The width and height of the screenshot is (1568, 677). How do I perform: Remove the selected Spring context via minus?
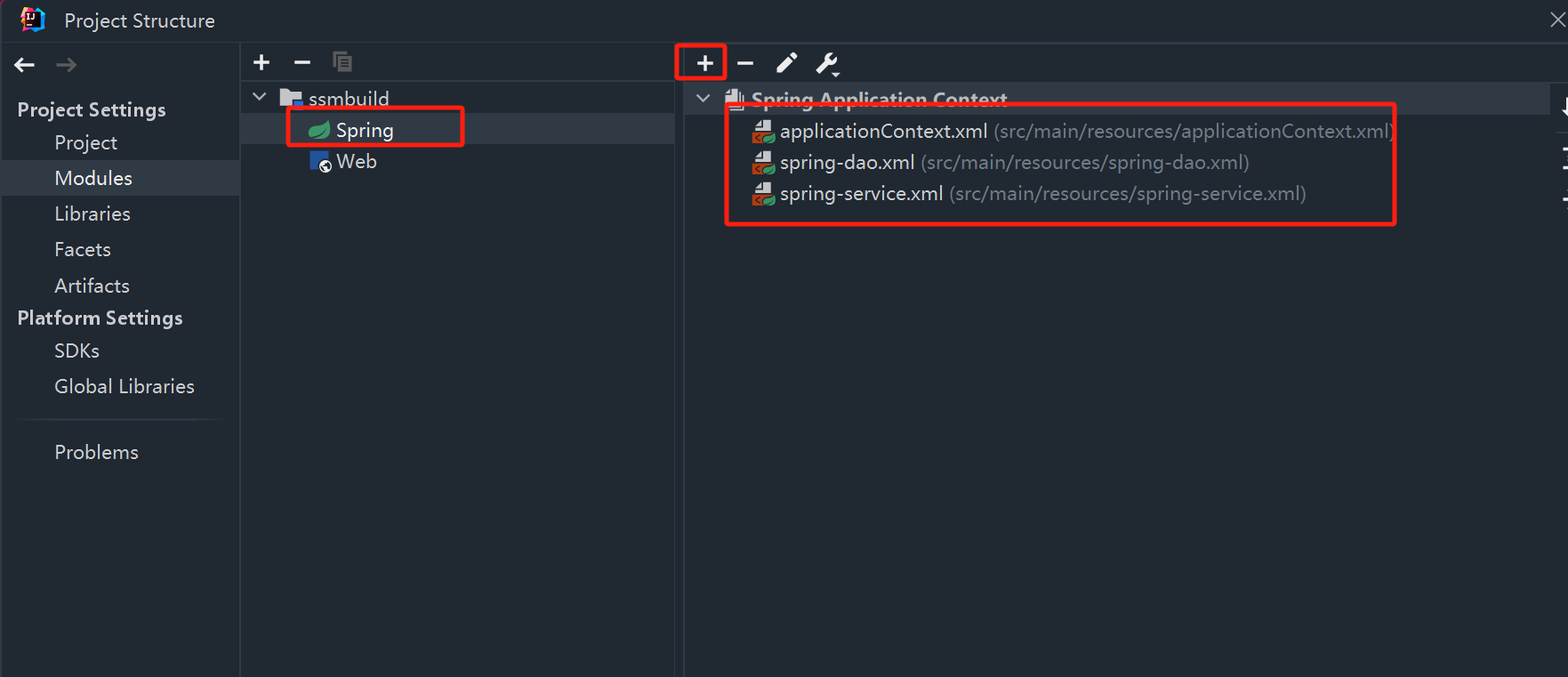[745, 63]
